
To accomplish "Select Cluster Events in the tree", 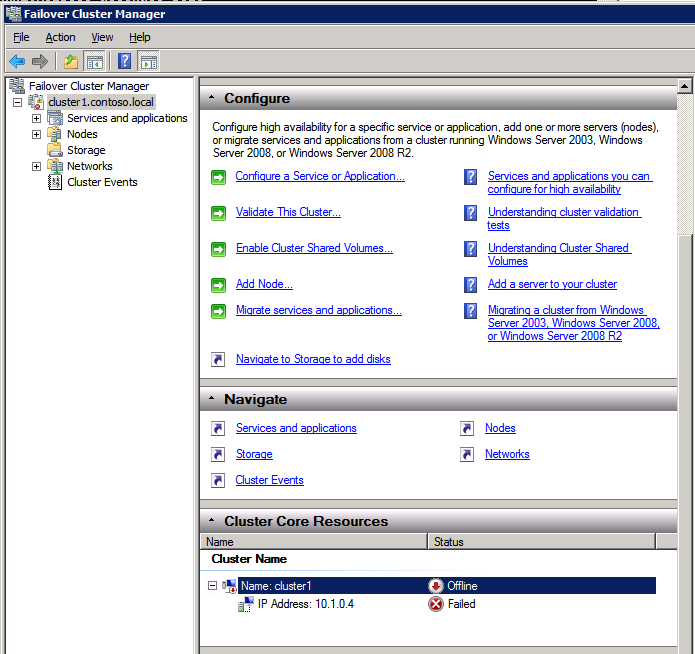I will 102,182.
